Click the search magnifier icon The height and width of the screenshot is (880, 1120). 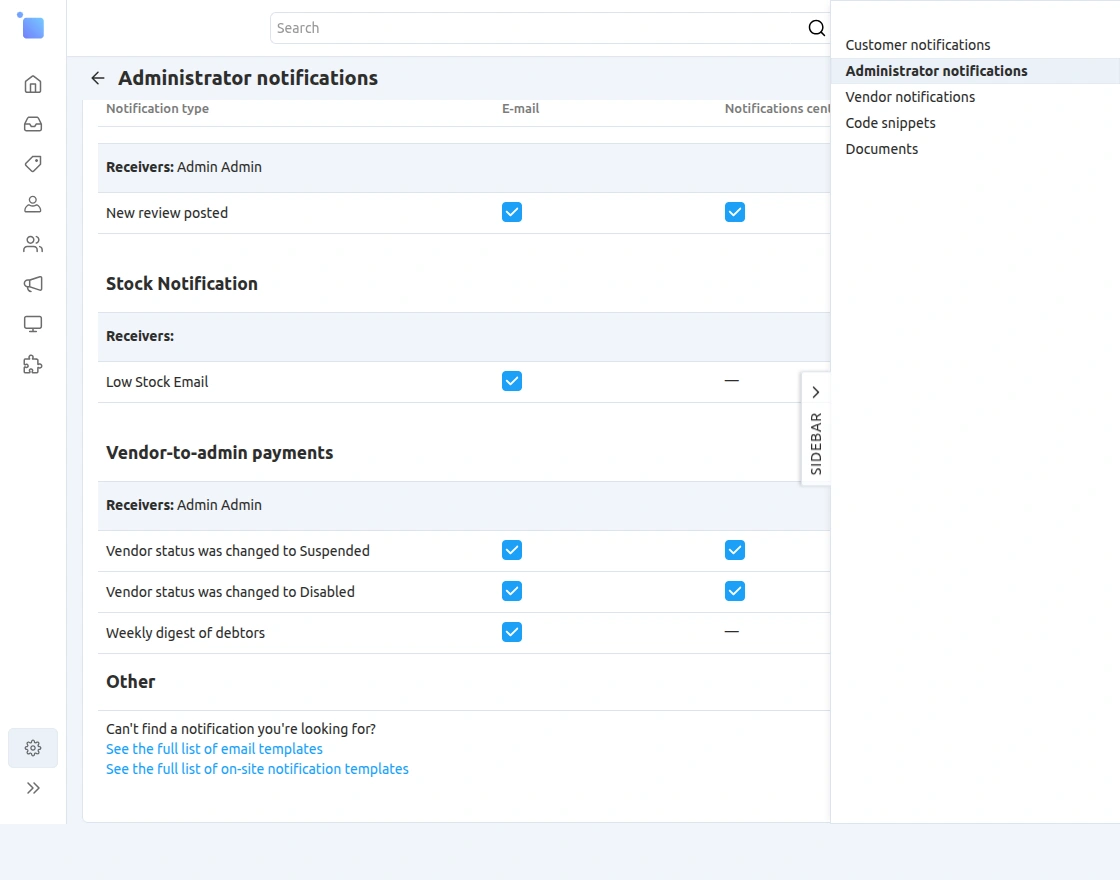pos(816,28)
